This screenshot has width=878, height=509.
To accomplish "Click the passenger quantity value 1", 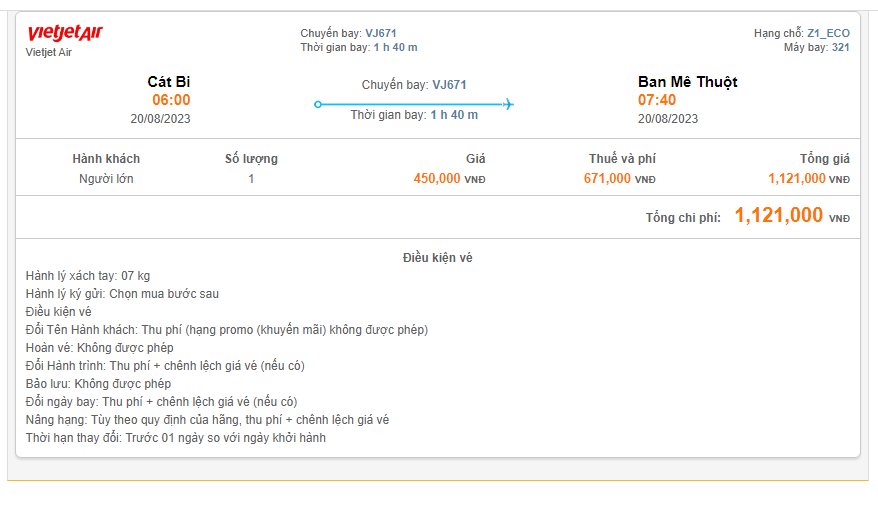I will click(x=251, y=179).
